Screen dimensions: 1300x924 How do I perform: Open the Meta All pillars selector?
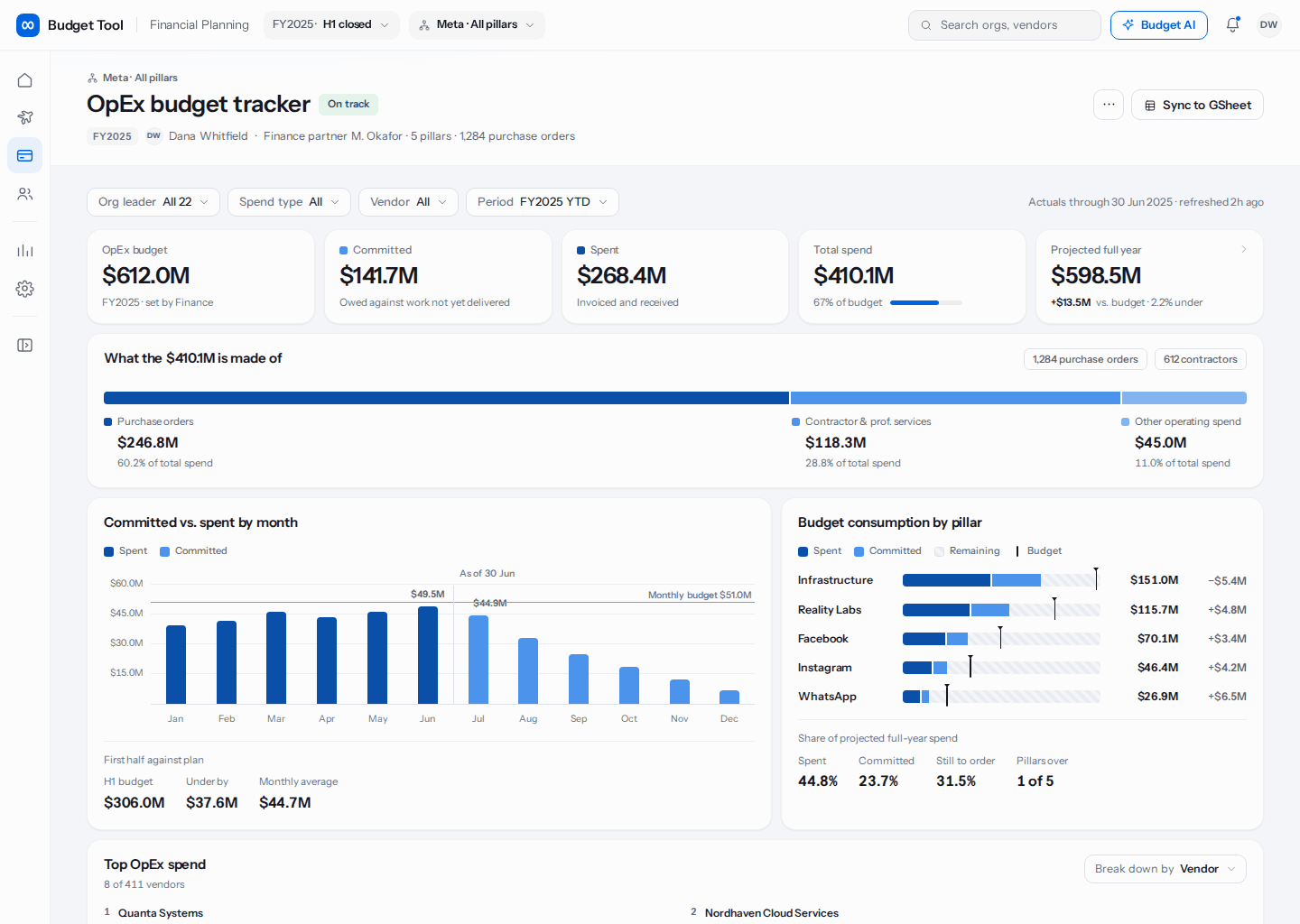point(477,25)
